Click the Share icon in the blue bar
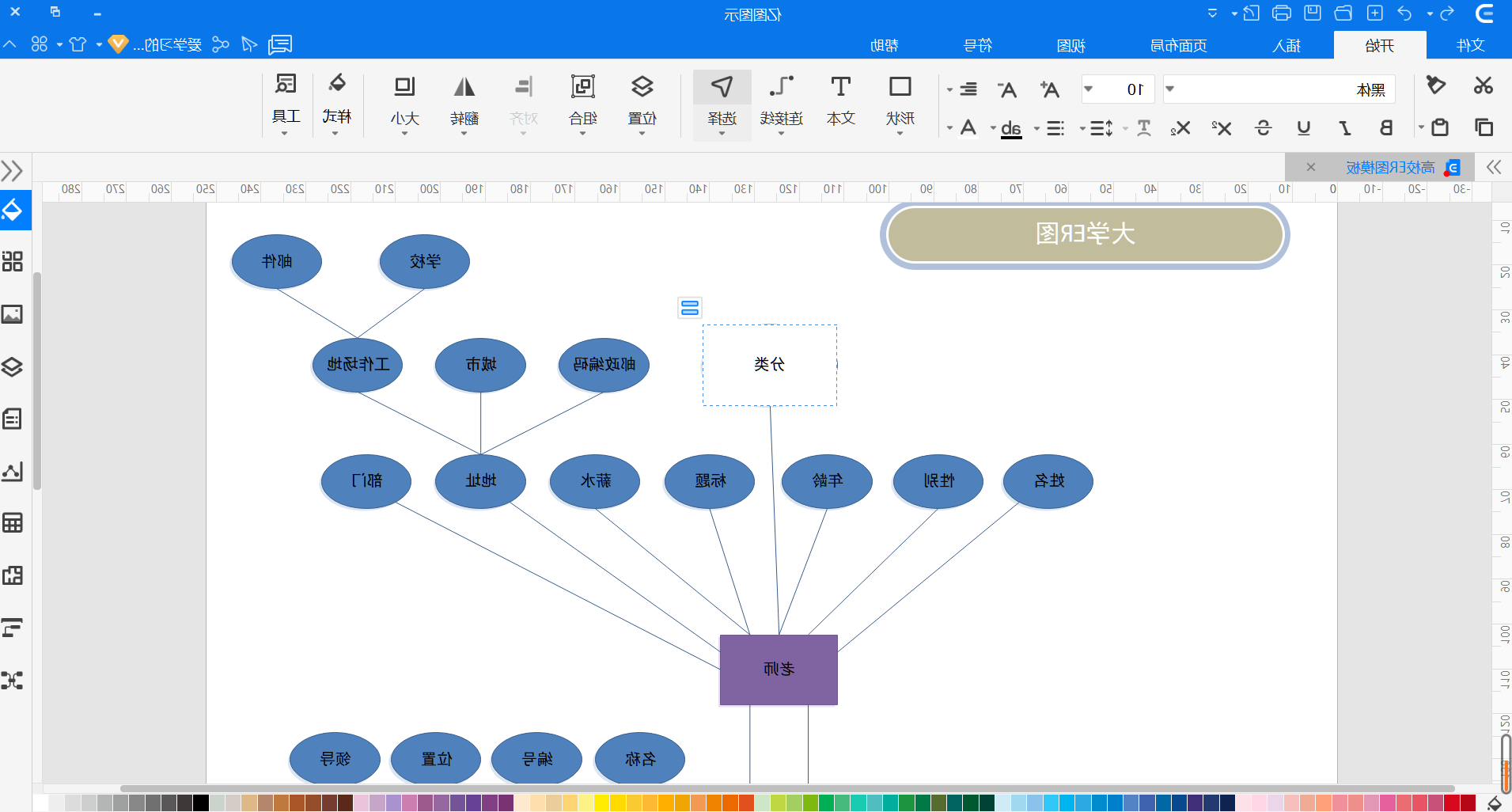The image size is (1512, 812). [221, 44]
